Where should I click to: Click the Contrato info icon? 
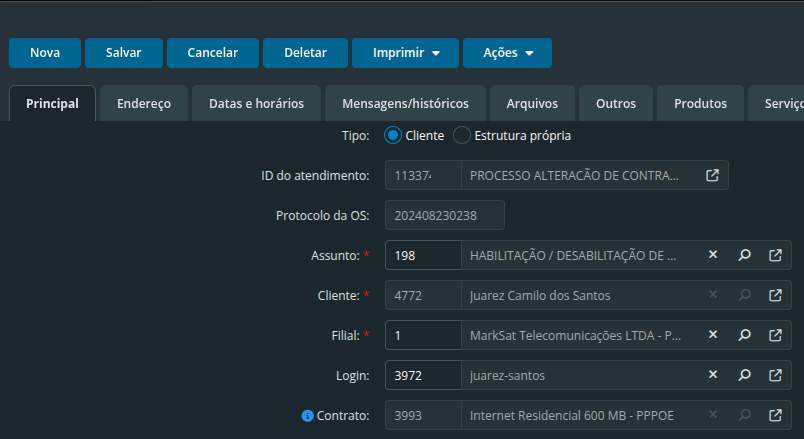308,415
